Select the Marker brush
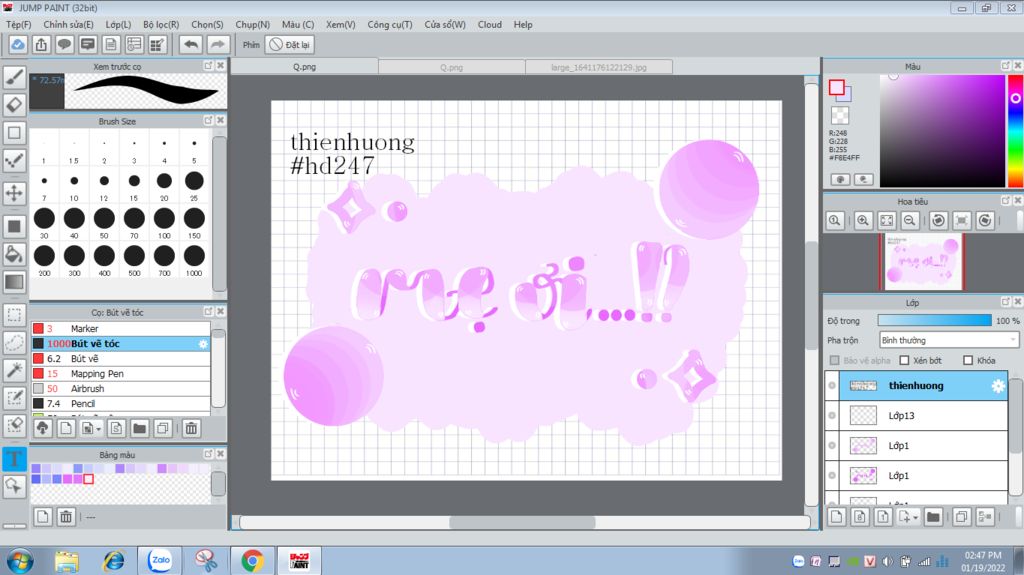 121,329
